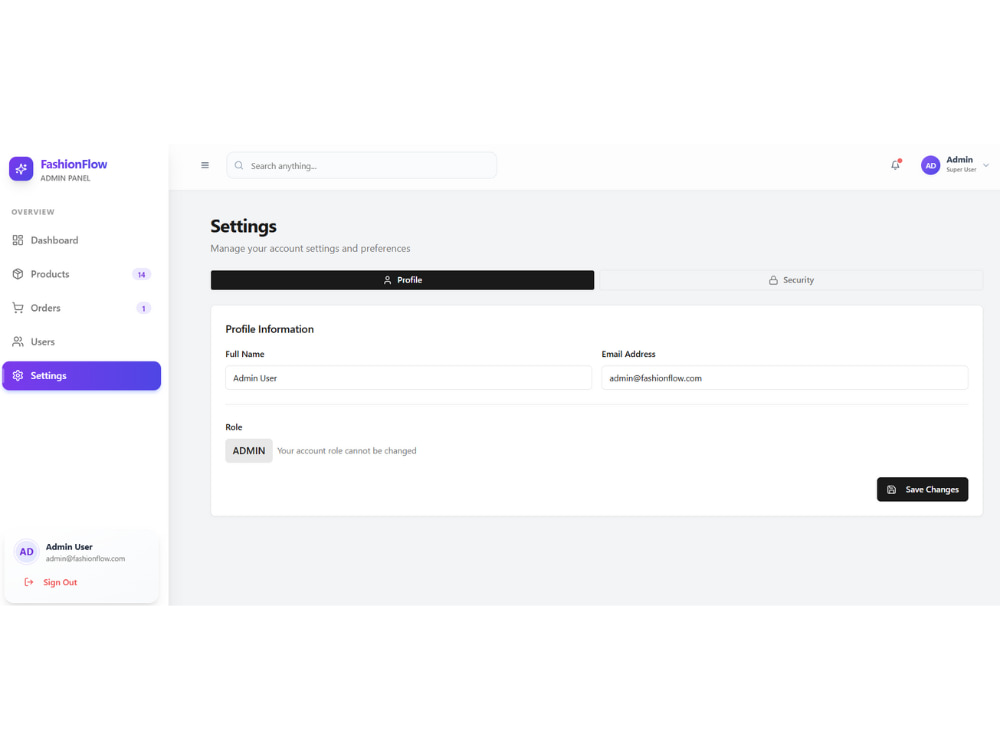
Task: Click the Full Name input field
Action: [408, 378]
